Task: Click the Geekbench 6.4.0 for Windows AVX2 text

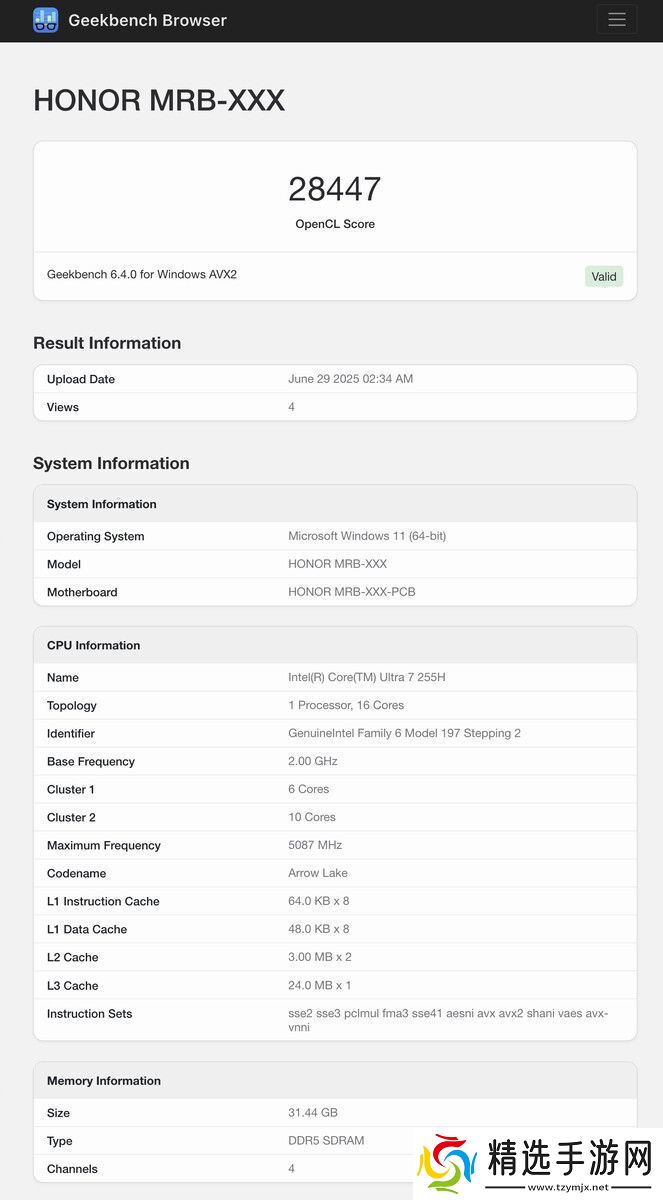Action: (x=142, y=274)
